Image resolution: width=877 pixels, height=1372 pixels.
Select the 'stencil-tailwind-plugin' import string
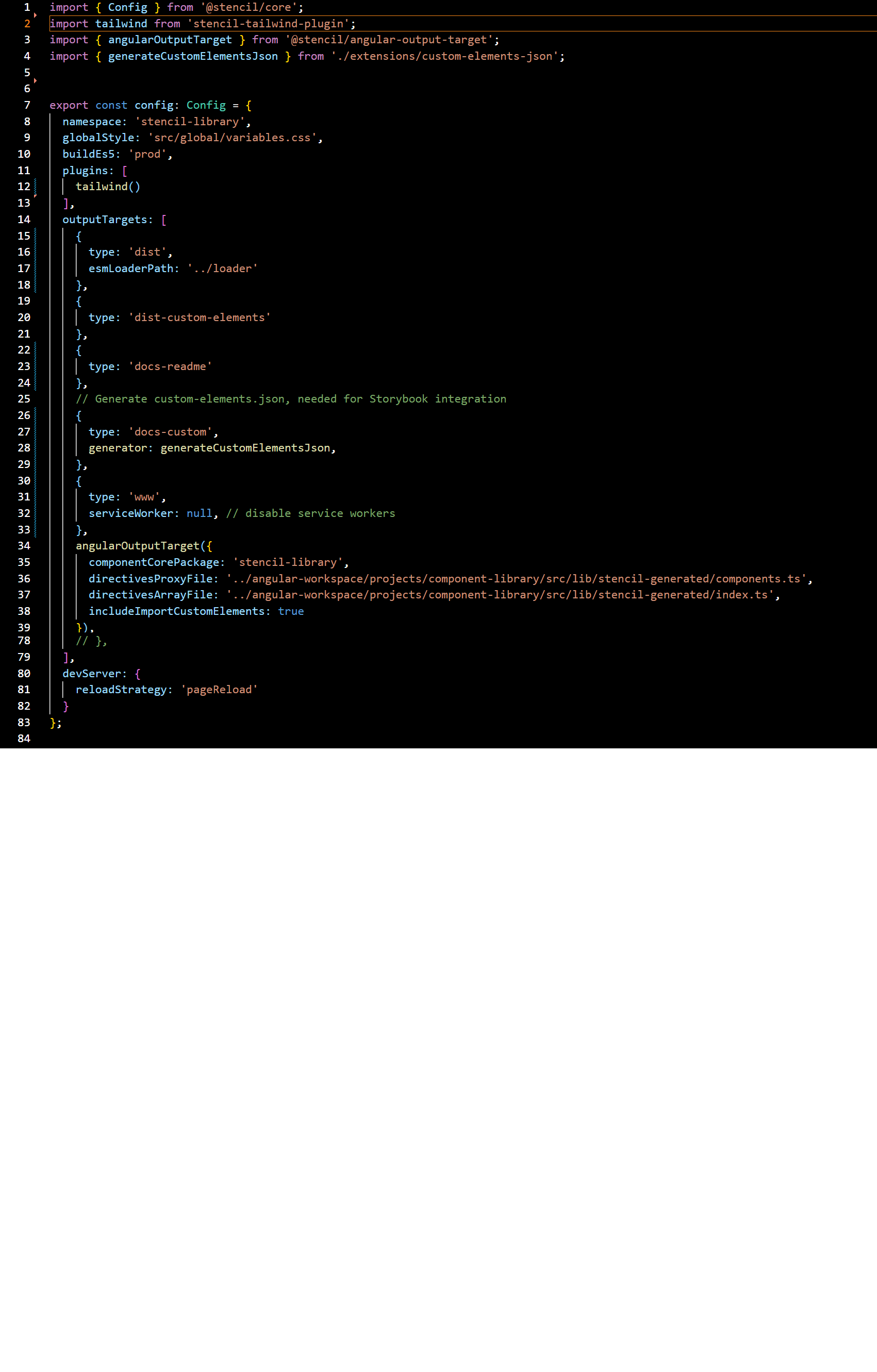(269, 24)
